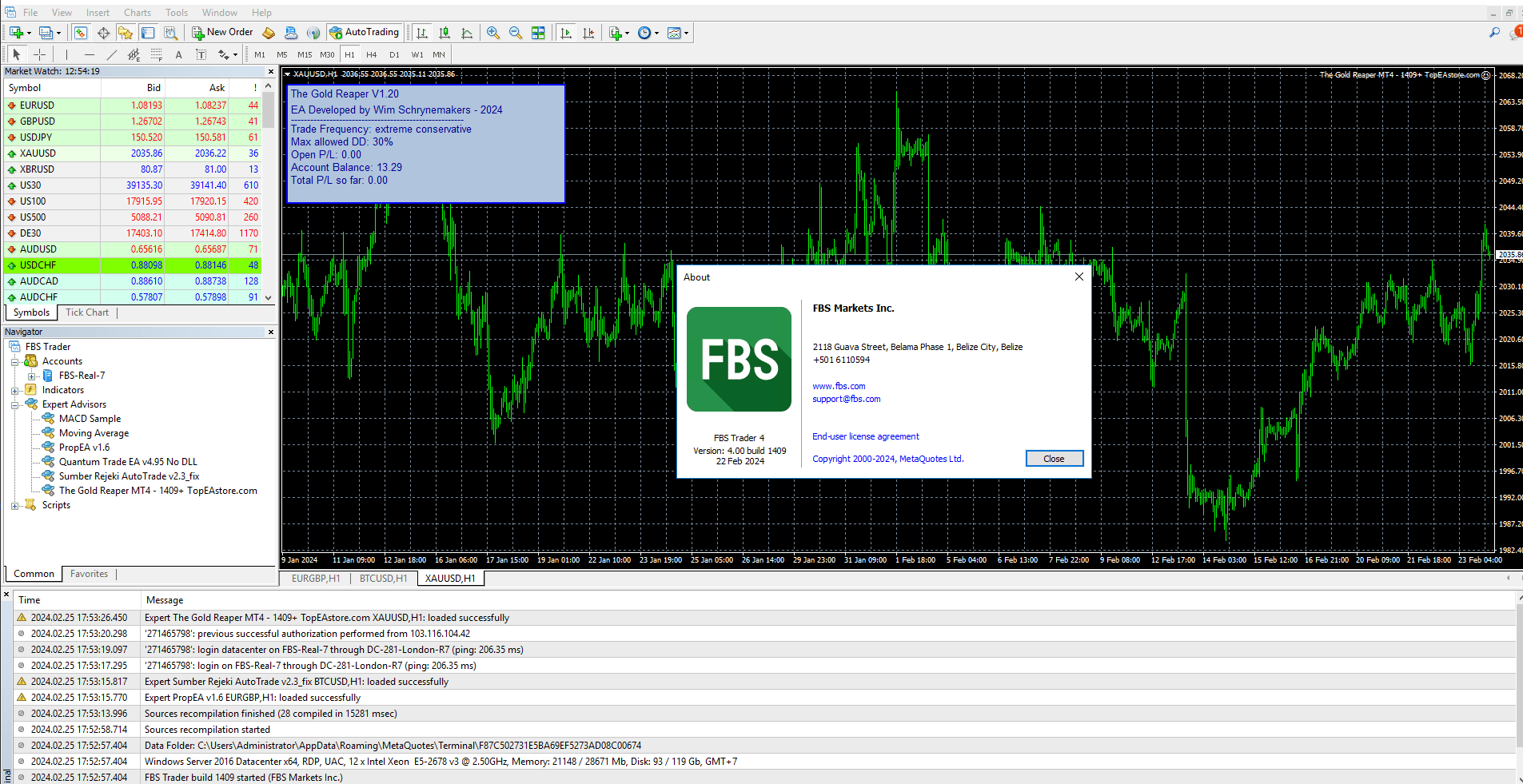The height and width of the screenshot is (784, 1523).
Task: Toggle the Navigator panel icon
Action: [x=126, y=33]
